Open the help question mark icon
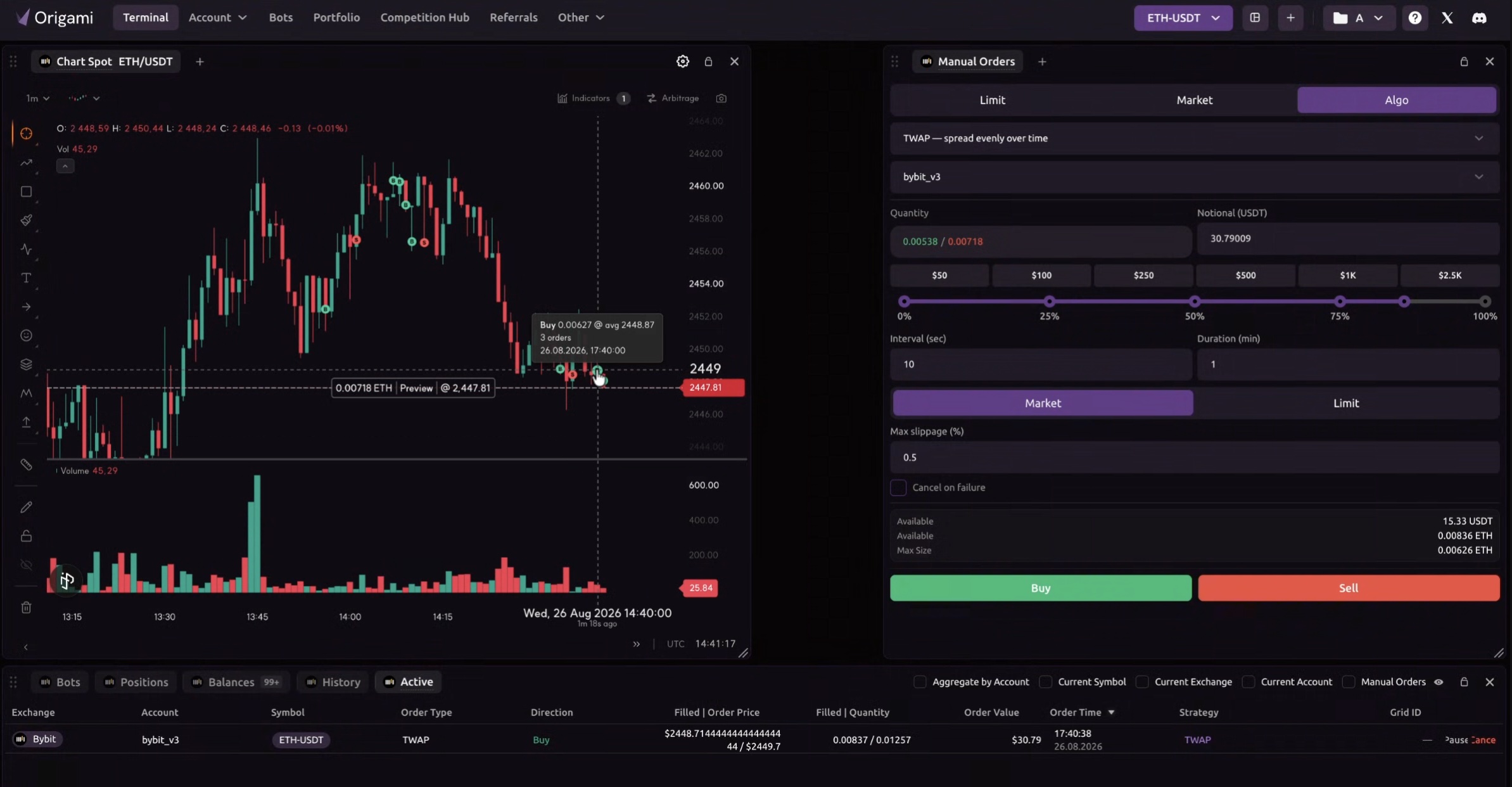 1414,18
